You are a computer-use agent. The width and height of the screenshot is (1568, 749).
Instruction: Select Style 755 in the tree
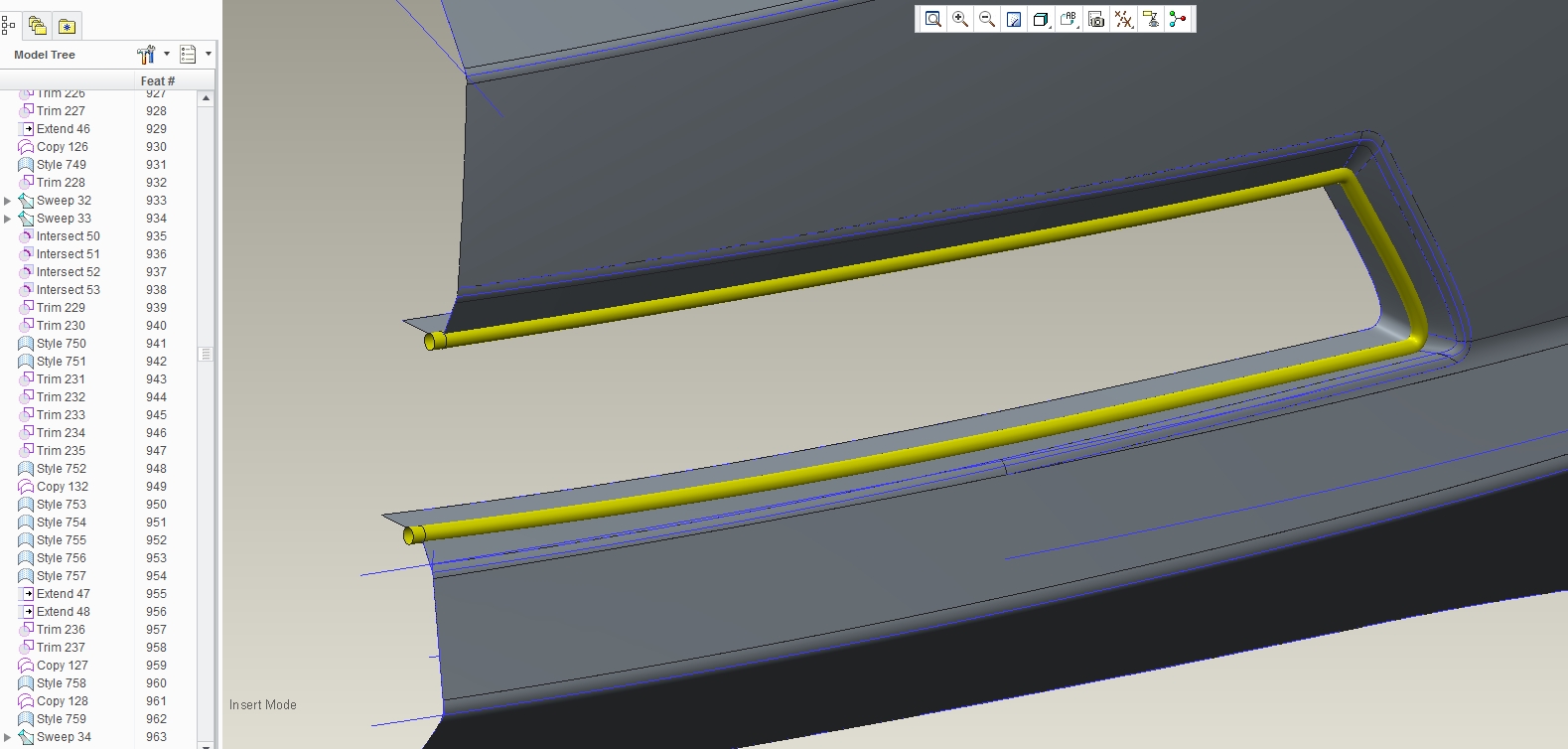pos(62,540)
